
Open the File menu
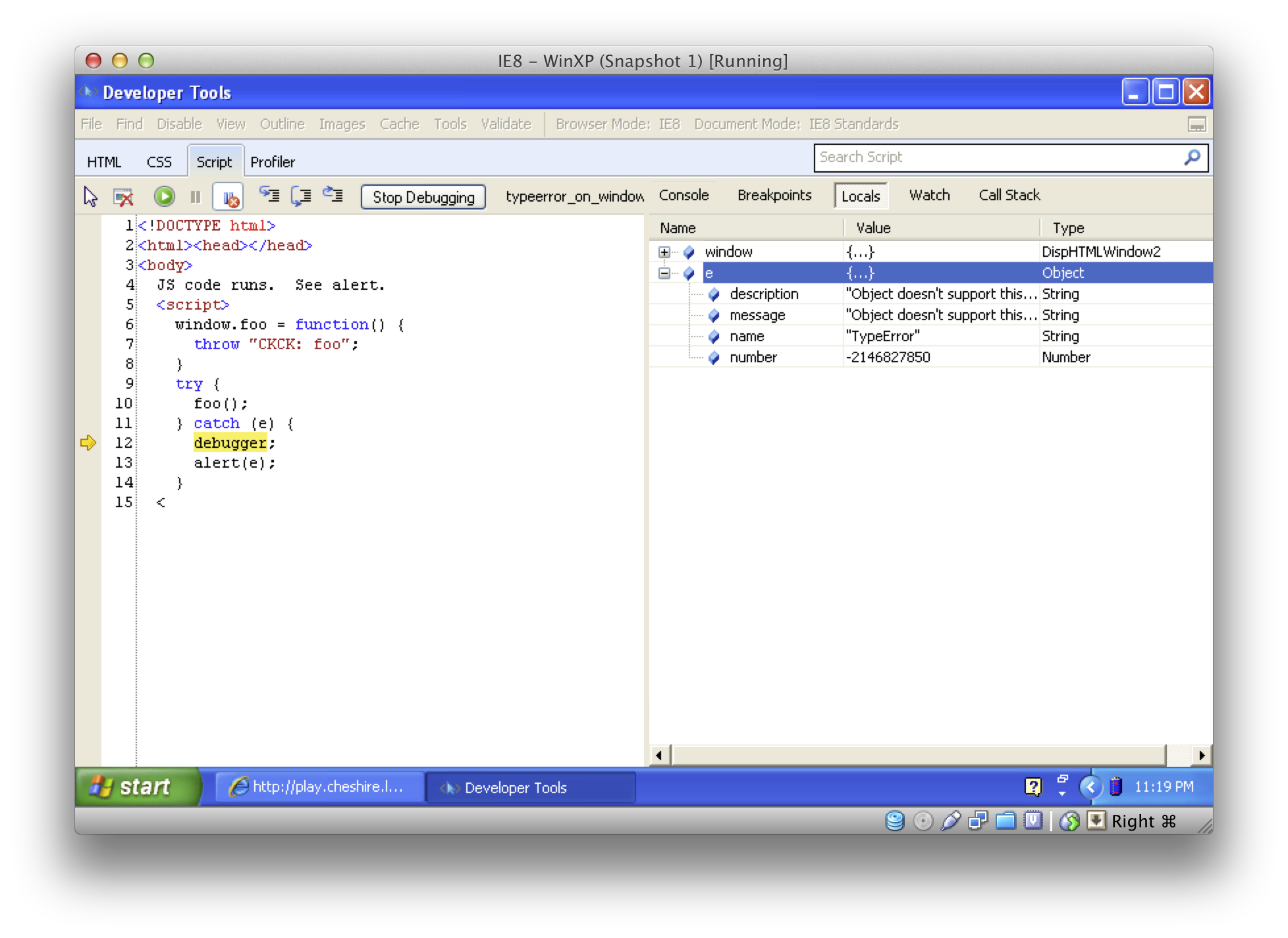pyautogui.click(x=91, y=124)
